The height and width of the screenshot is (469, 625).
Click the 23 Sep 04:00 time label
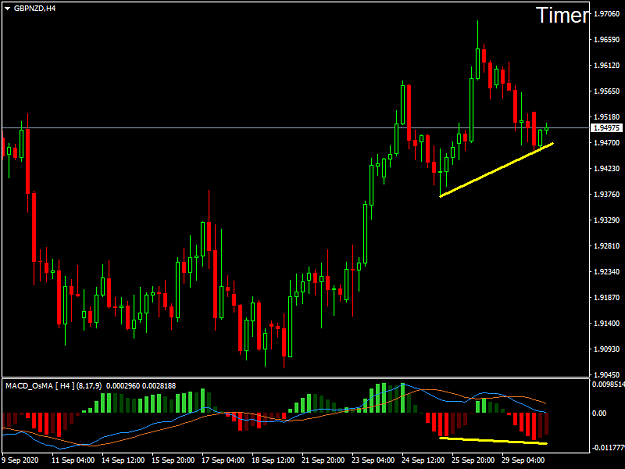[373, 460]
